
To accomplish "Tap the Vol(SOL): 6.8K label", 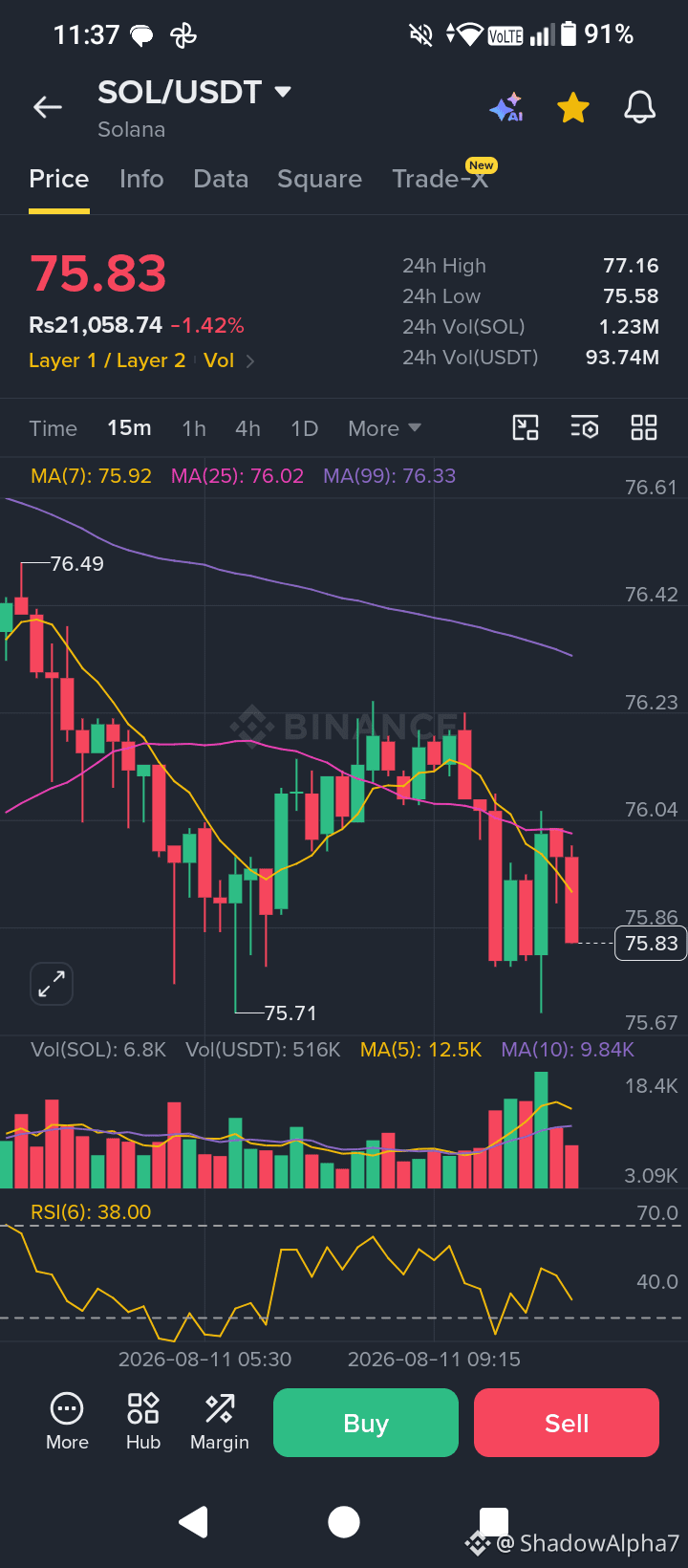I will tap(98, 1050).
